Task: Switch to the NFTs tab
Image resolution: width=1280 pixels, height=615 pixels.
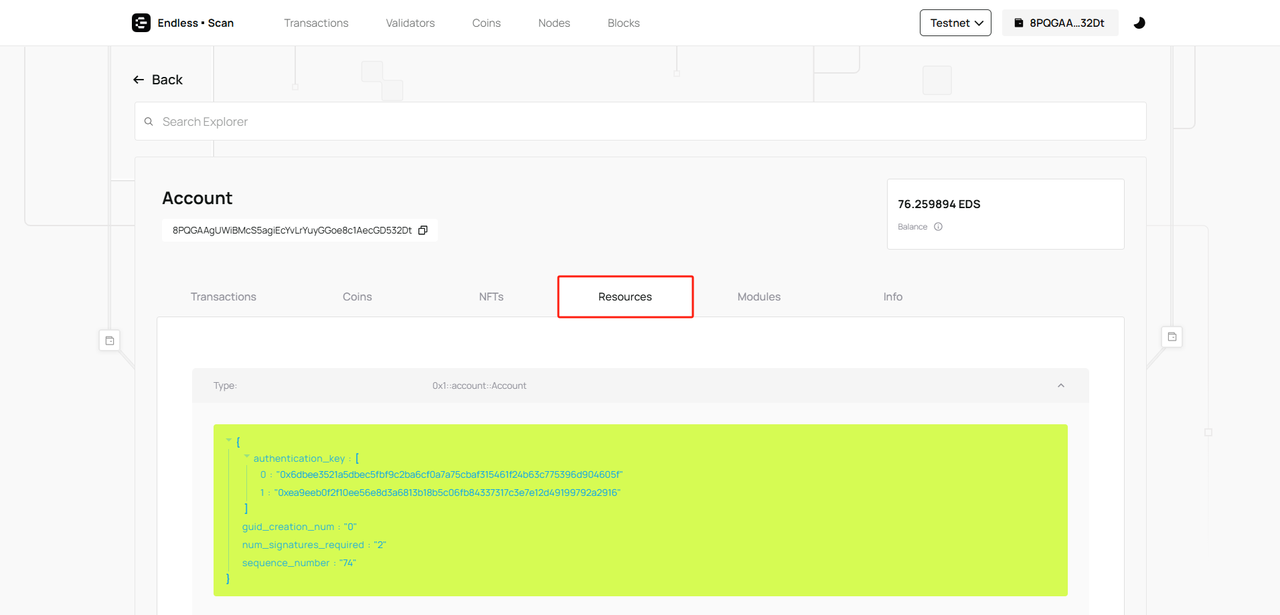Action: coord(491,297)
